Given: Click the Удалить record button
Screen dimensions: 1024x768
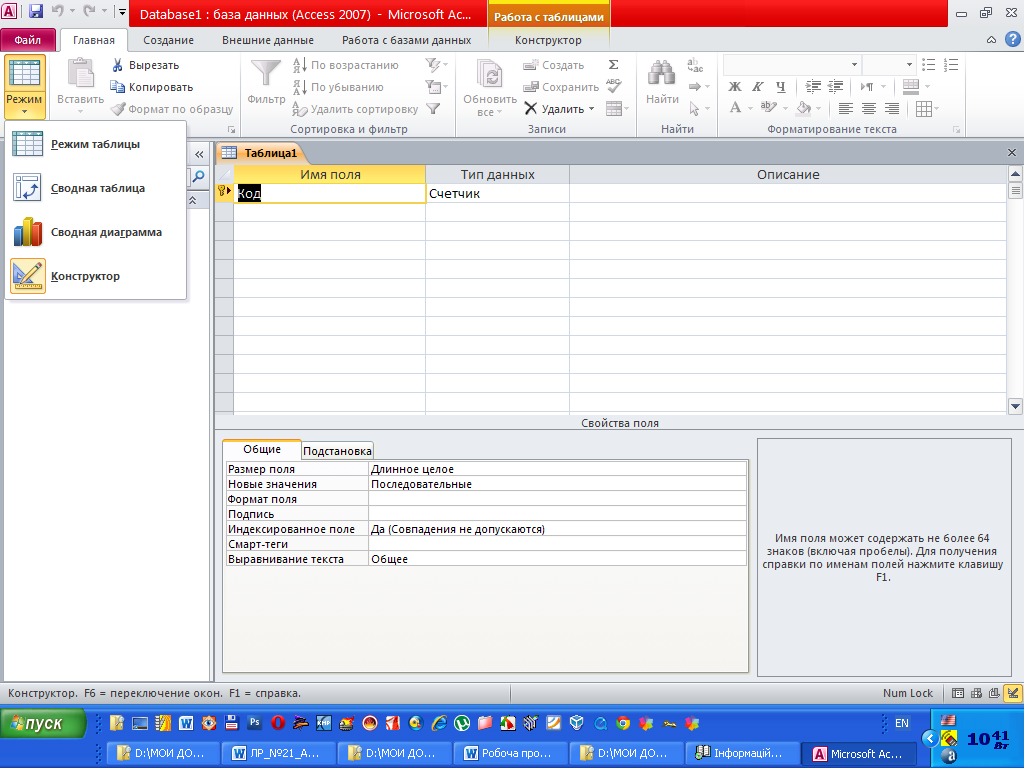Looking at the screenshot, I should click(x=554, y=109).
